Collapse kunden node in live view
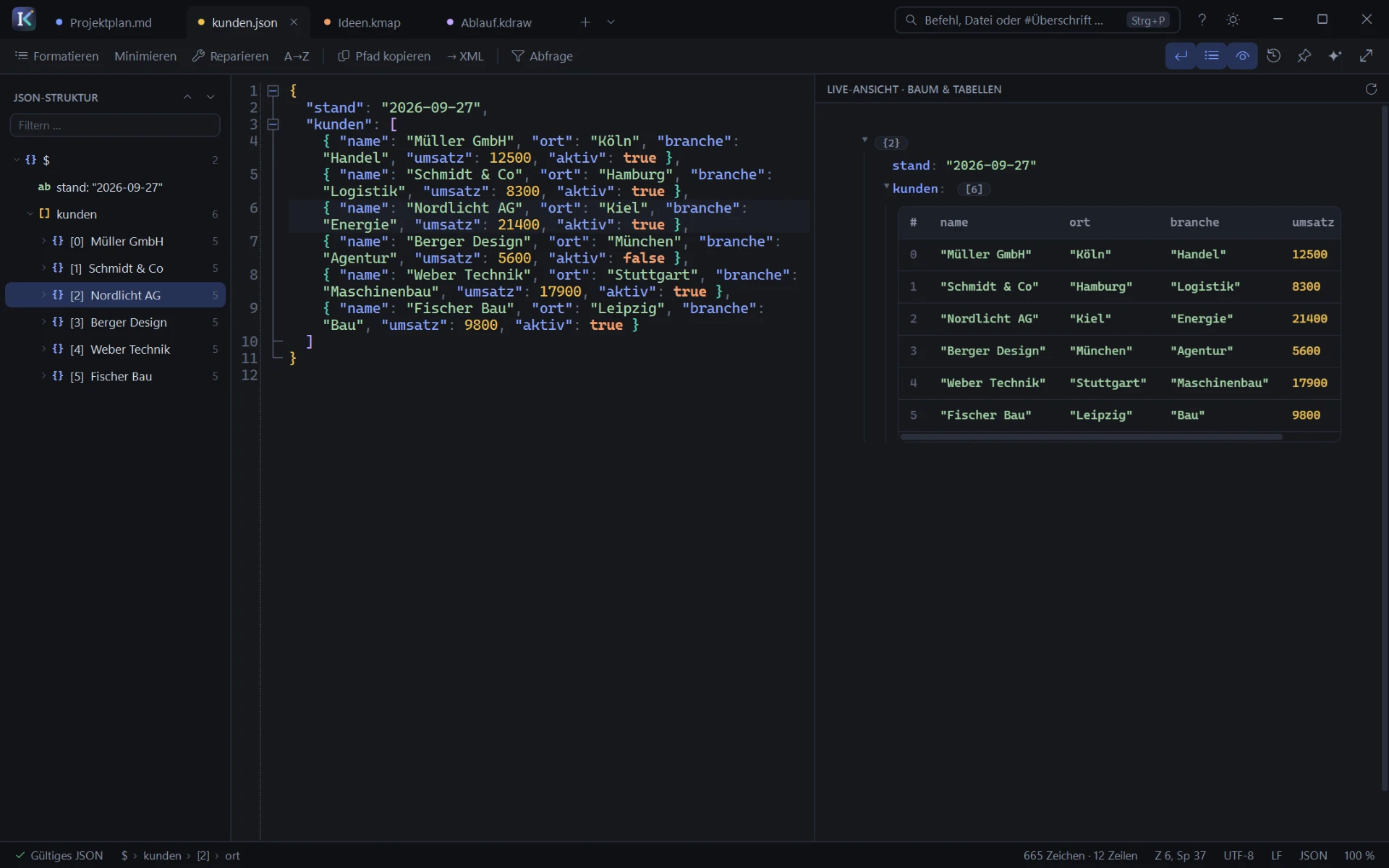The image size is (1389, 868). (x=886, y=187)
